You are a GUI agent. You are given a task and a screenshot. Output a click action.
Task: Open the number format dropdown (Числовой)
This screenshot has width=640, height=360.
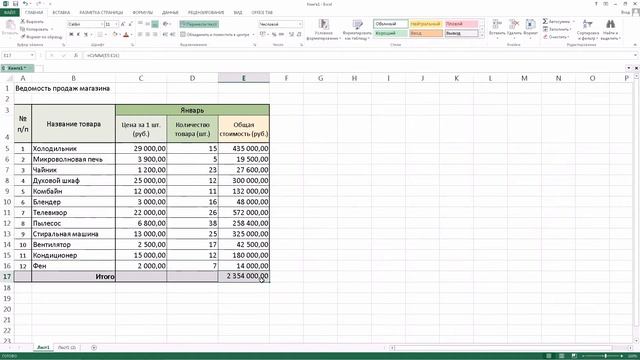click(x=300, y=24)
